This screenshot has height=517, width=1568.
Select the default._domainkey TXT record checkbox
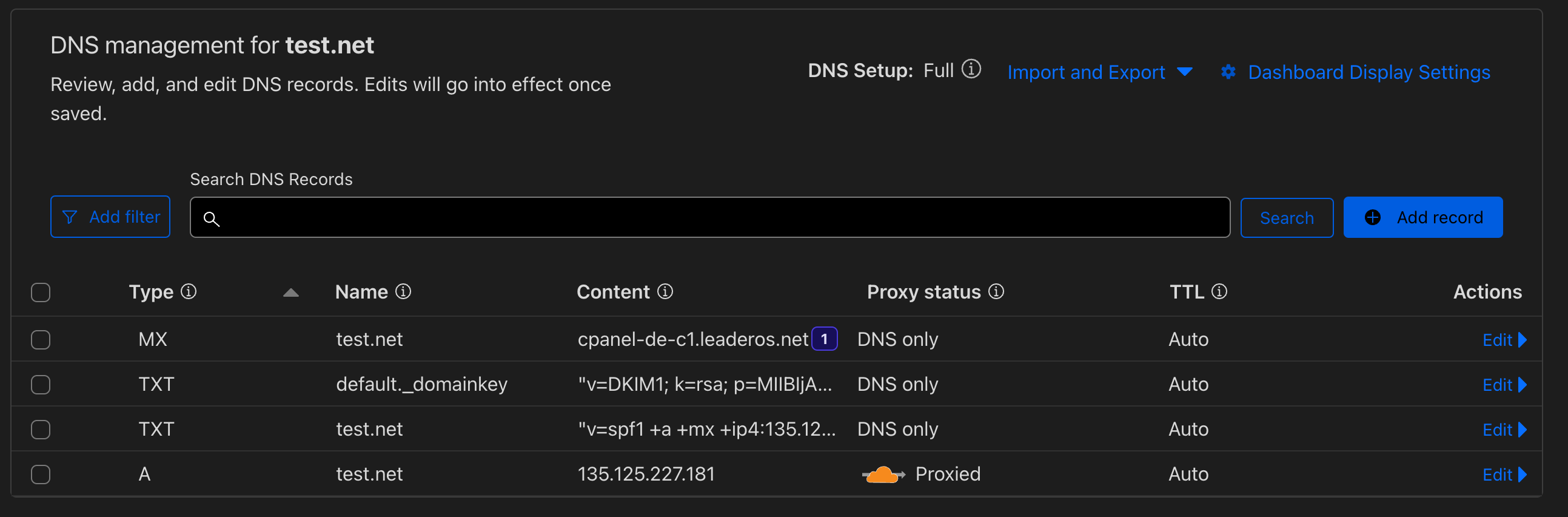tap(41, 384)
